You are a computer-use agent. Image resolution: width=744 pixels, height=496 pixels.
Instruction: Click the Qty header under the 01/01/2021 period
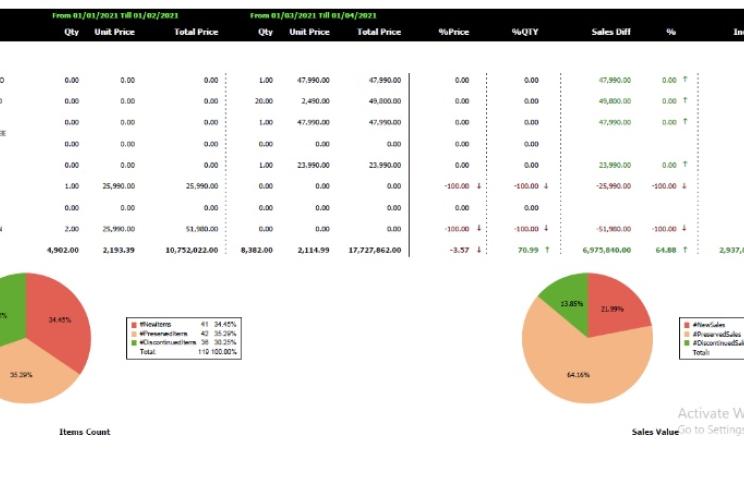72,32
